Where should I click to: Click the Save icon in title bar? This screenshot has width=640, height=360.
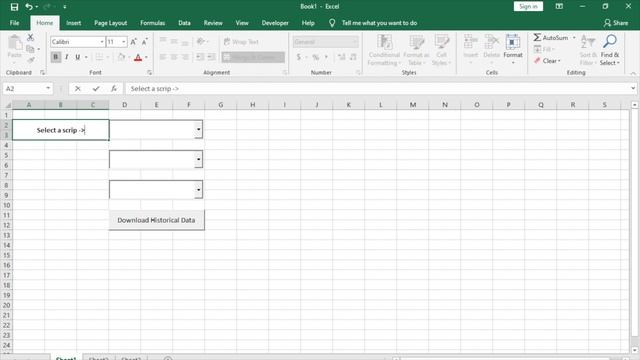click(x=14, y=7)
